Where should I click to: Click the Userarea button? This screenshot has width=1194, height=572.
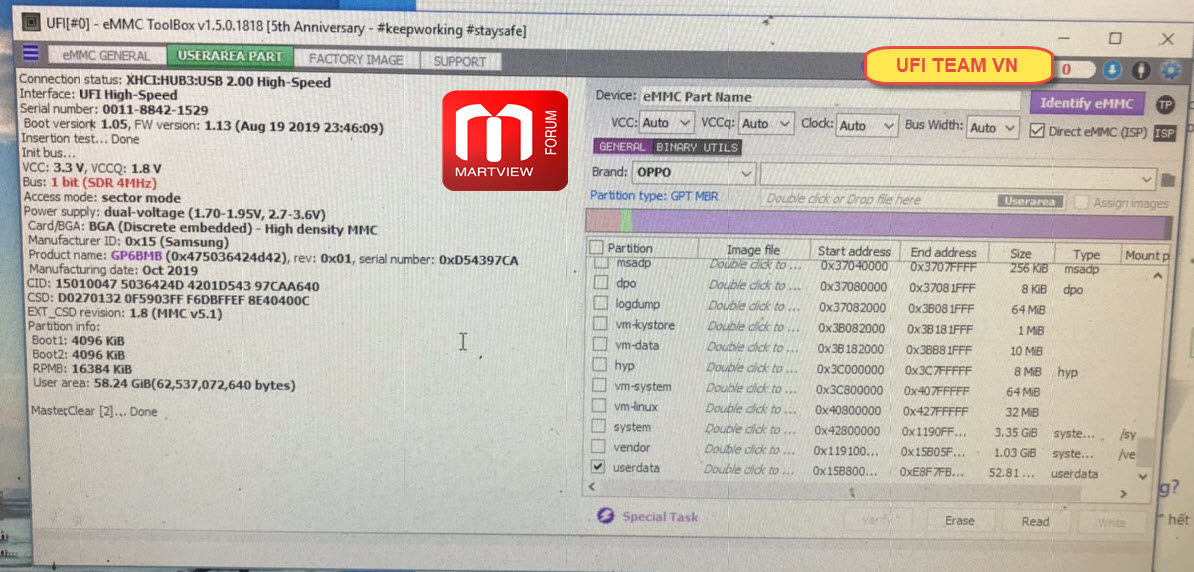pos(1031,202)
